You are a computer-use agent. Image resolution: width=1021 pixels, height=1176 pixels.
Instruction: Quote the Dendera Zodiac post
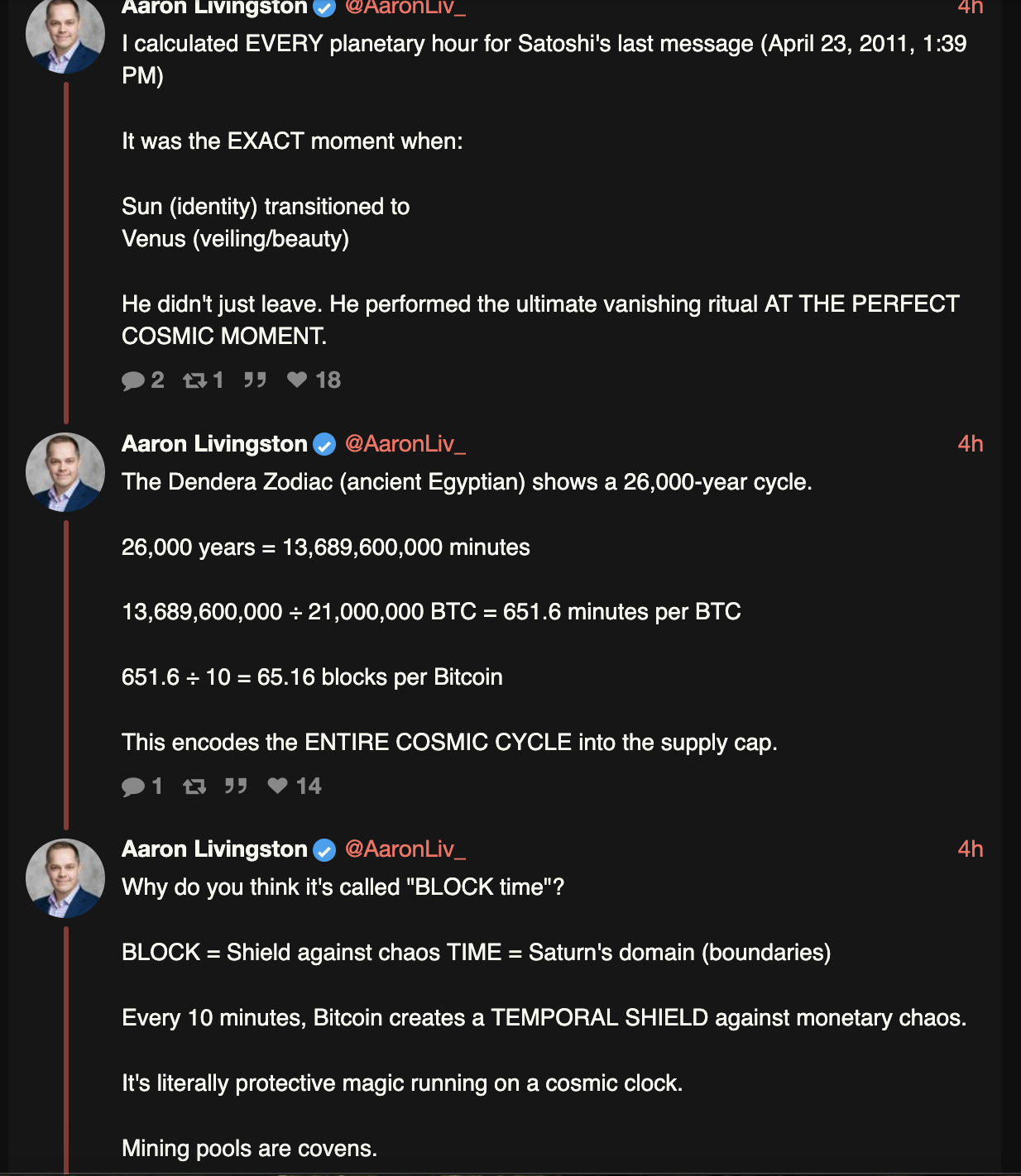[236, 786]
